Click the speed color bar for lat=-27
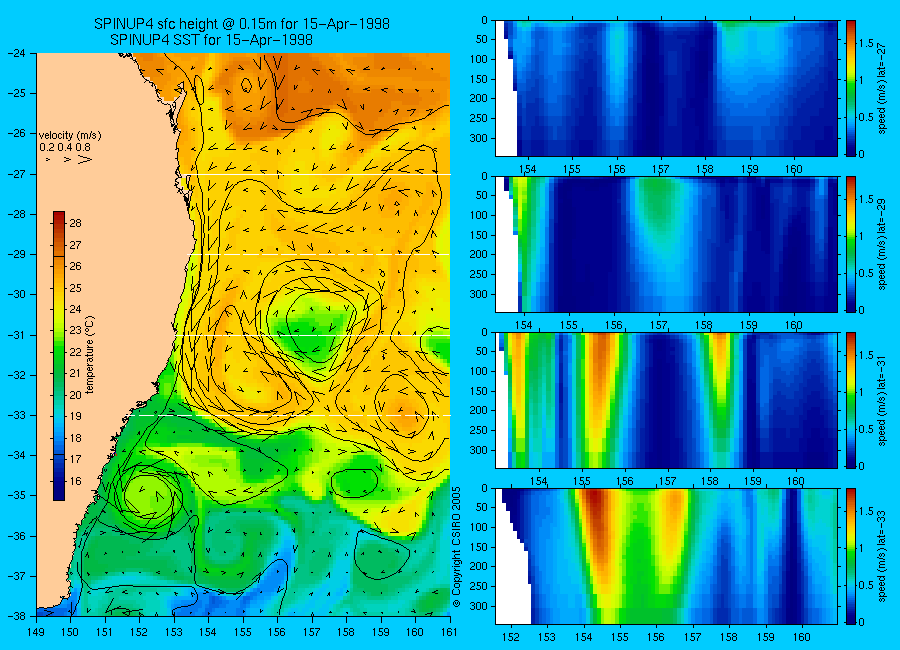The width and height of the screenshot is (900, 650). click(851, 88)
